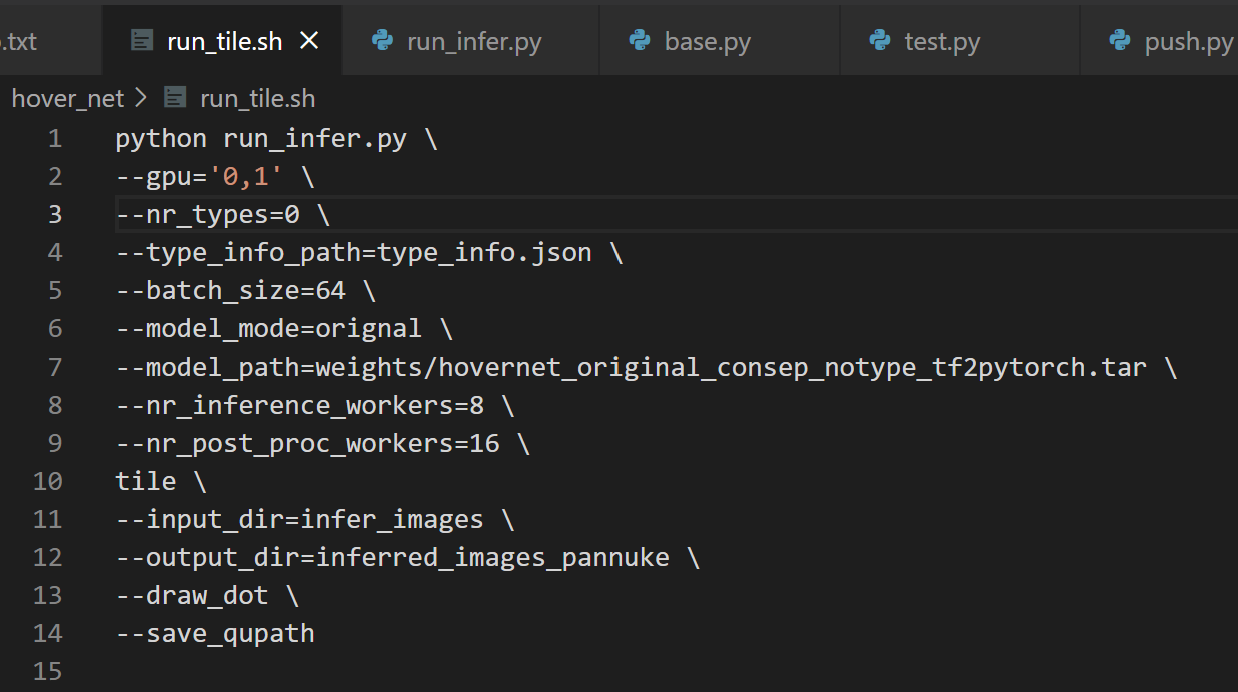Click the --save_qupath flag on line 14
The width and height of the screenshot is (1238, 692).
[x=214, y=633]
